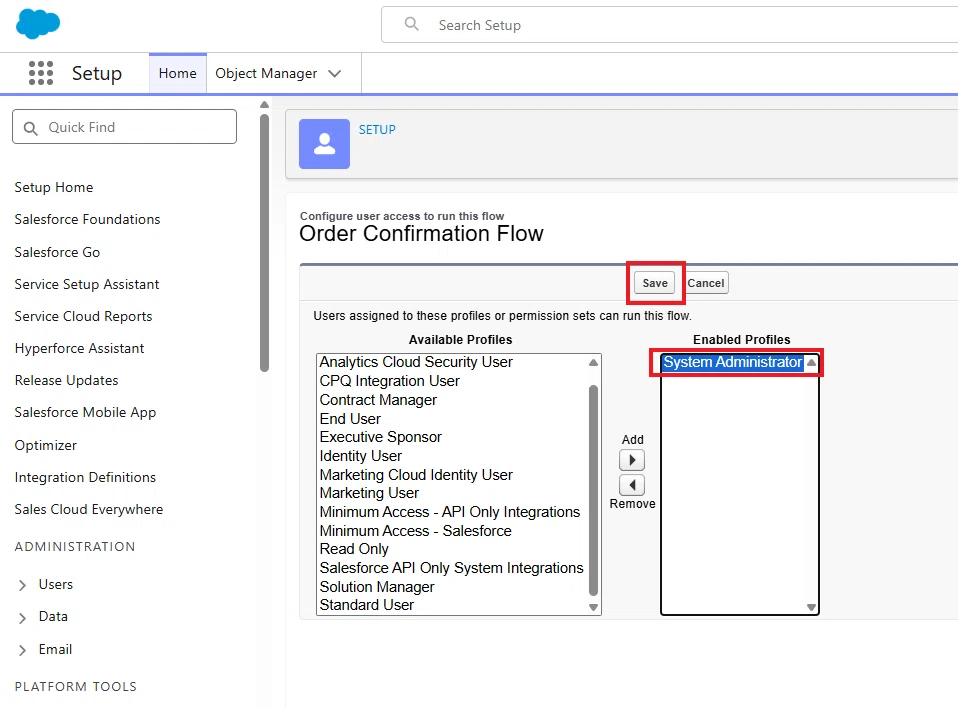
Task: Switch to the Home tab
Action: (178, 73)
